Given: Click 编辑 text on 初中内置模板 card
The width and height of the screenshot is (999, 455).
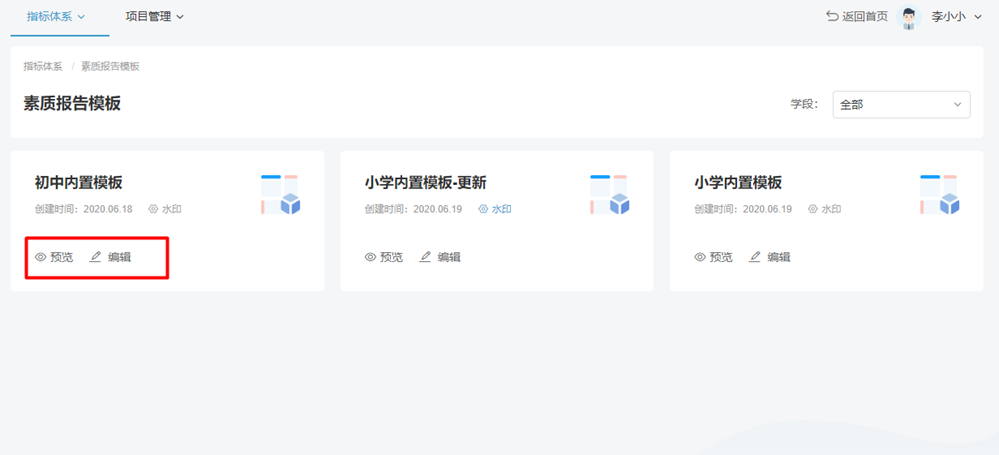Looking at the screenshot, I should 120,257.
